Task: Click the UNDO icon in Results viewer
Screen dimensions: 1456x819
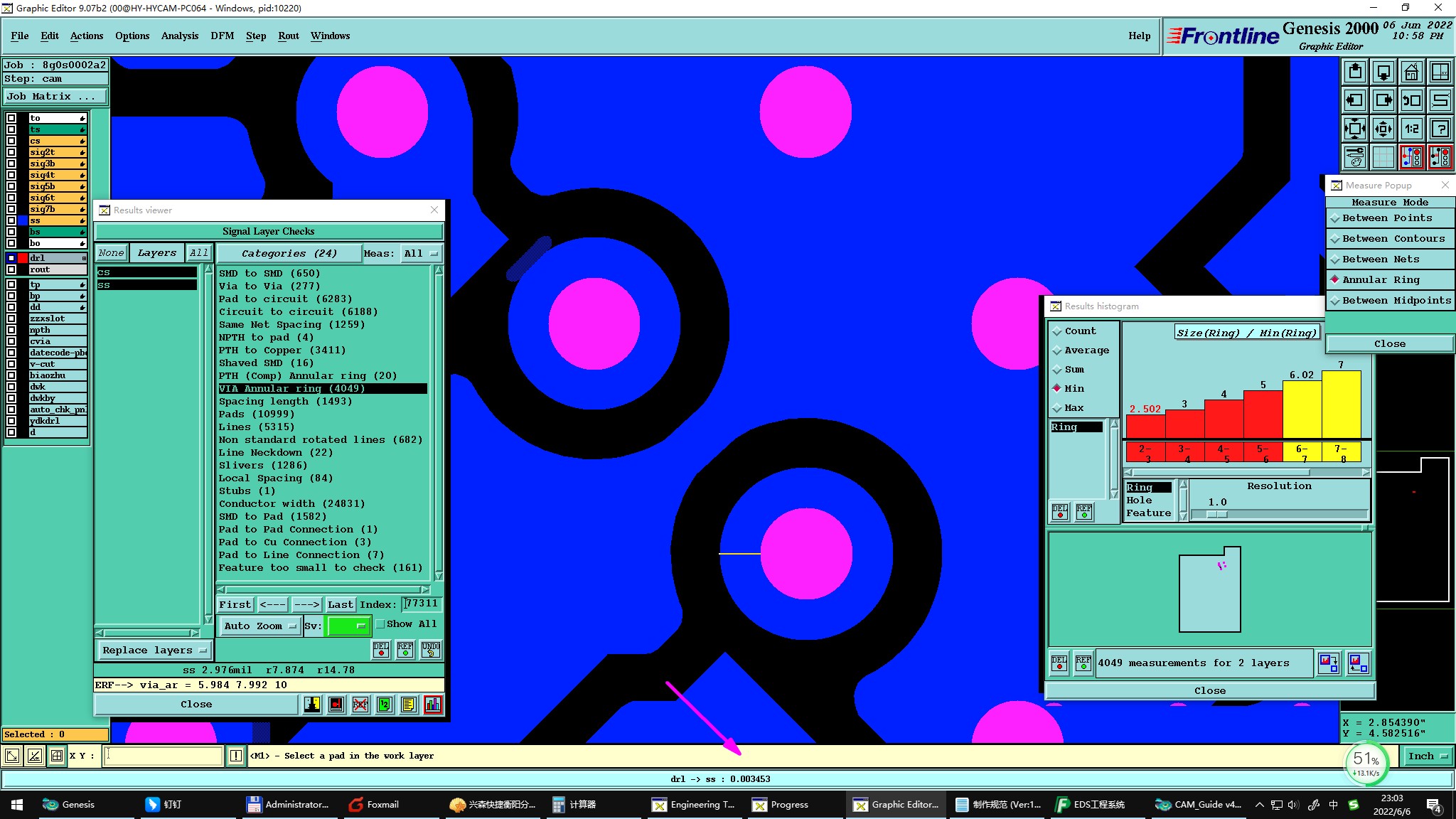Action: 430,649
